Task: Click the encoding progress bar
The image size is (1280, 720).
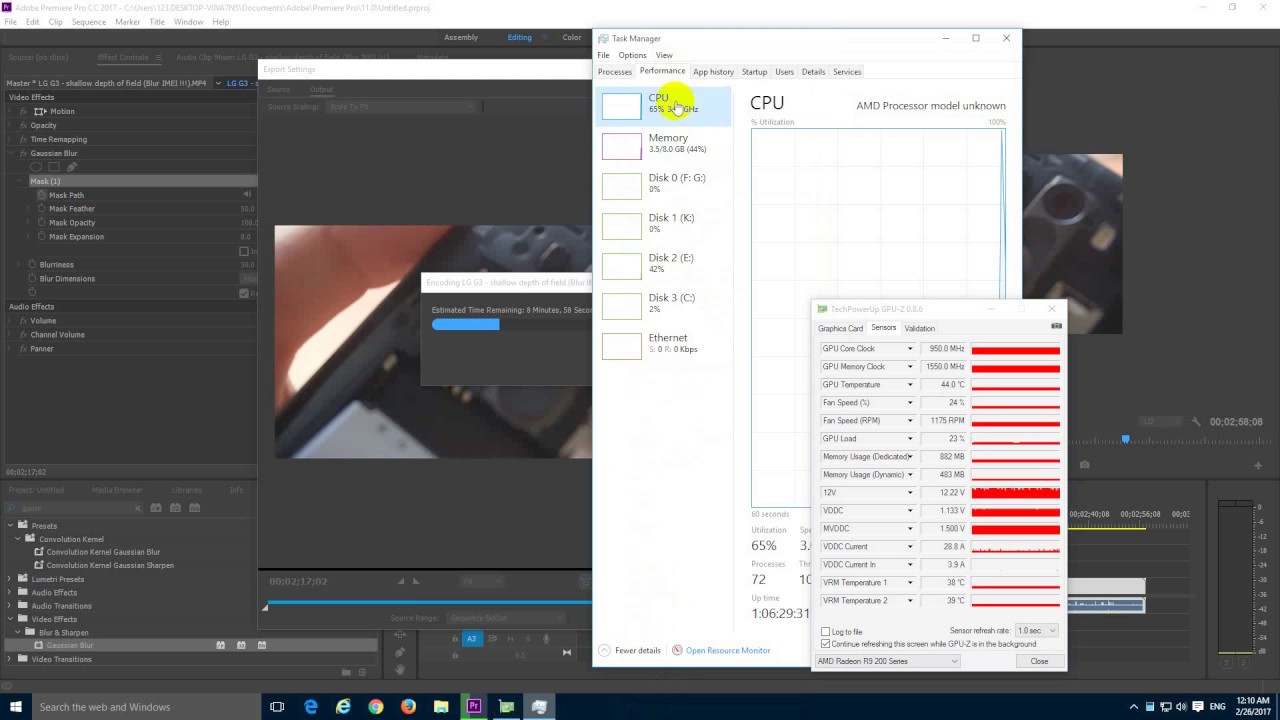Action: 510,324
